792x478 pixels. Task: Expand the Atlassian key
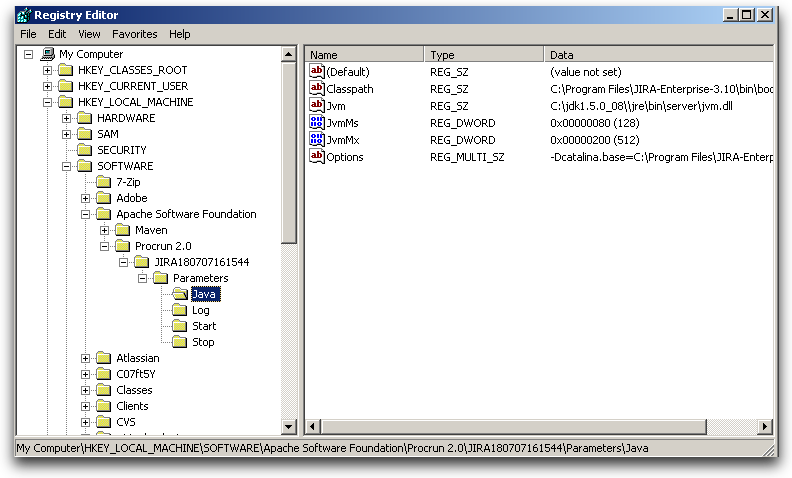86,358
